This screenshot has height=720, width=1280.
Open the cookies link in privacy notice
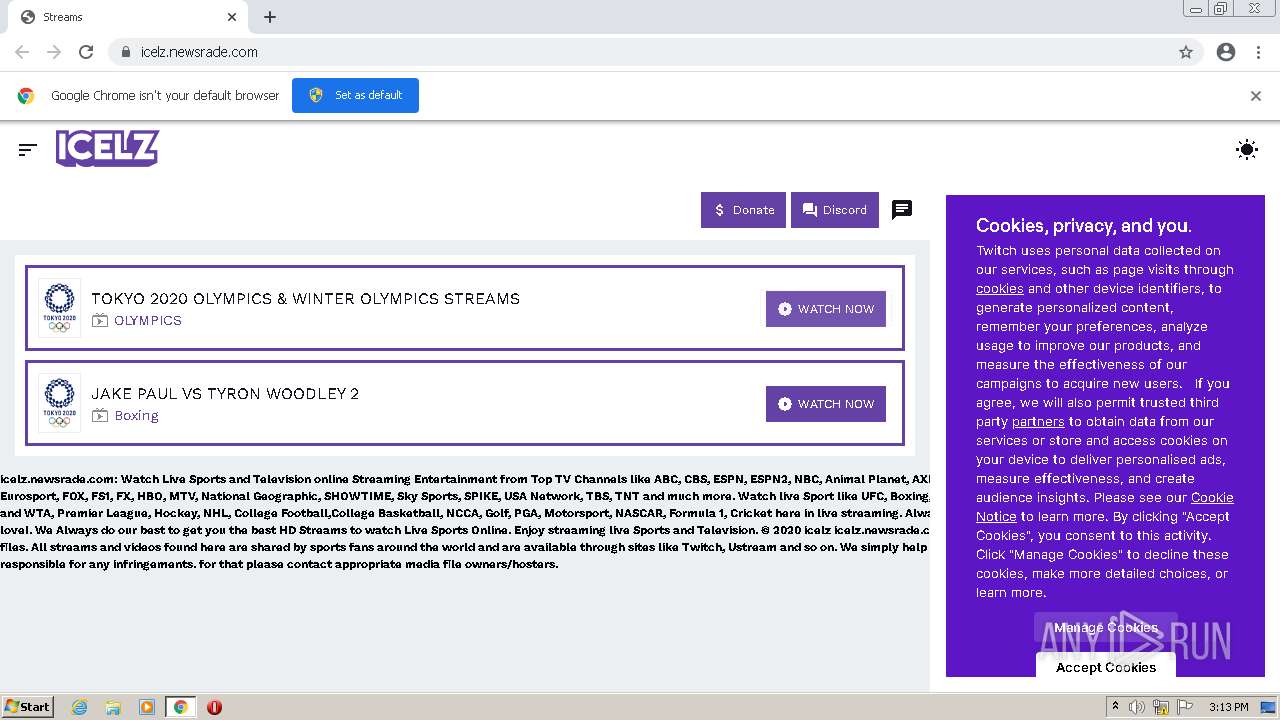point(1000,289)
